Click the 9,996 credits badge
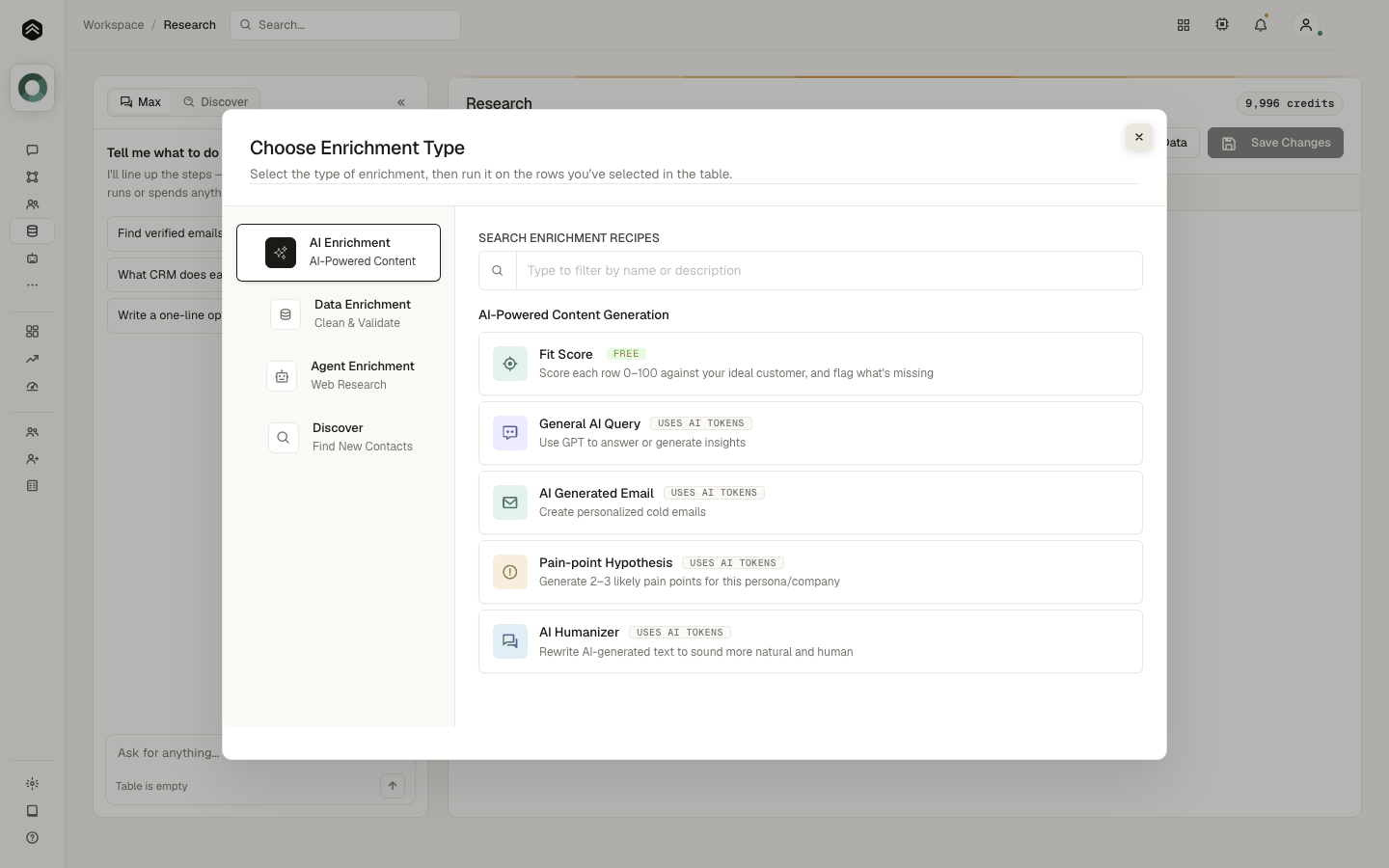The height and width of the screenshot is (868, 1389). click(1290, 103)
